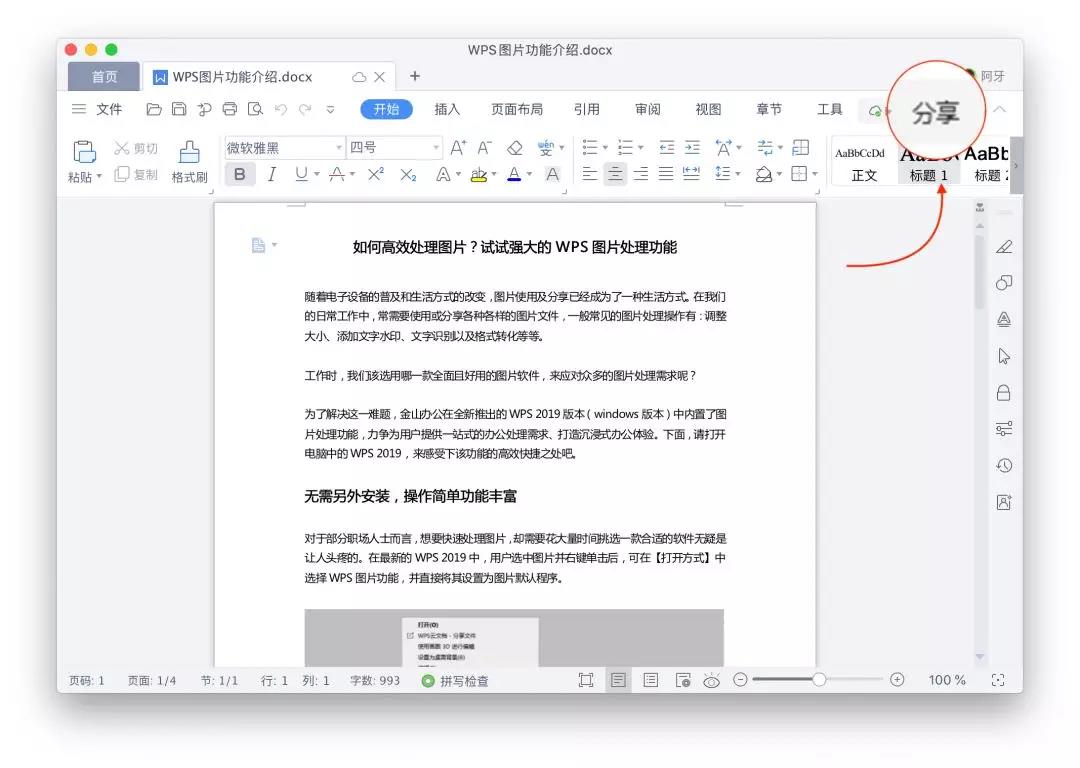Switch to the 插入 ribbon tab
1080x768 pixels.
(x=446, y=109)
